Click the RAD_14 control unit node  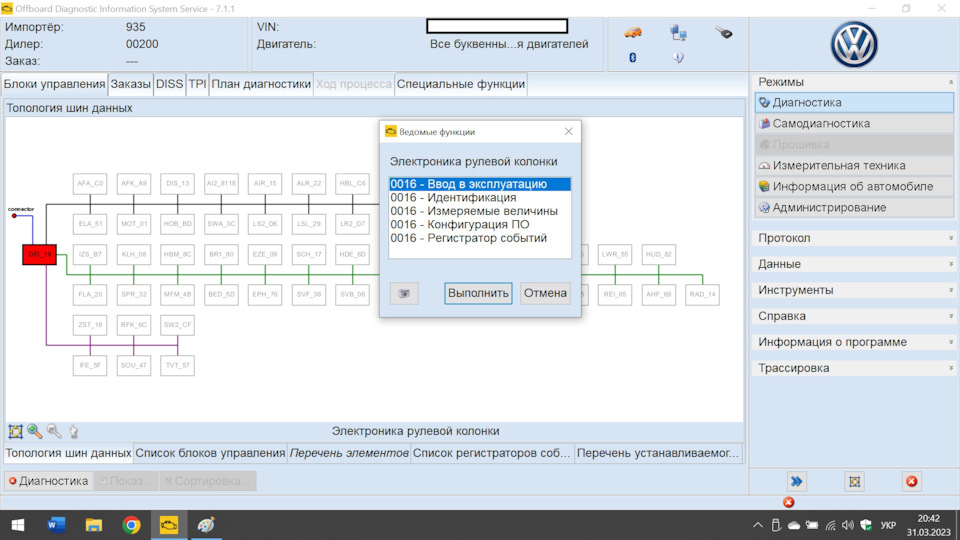(x=702, y=294)
